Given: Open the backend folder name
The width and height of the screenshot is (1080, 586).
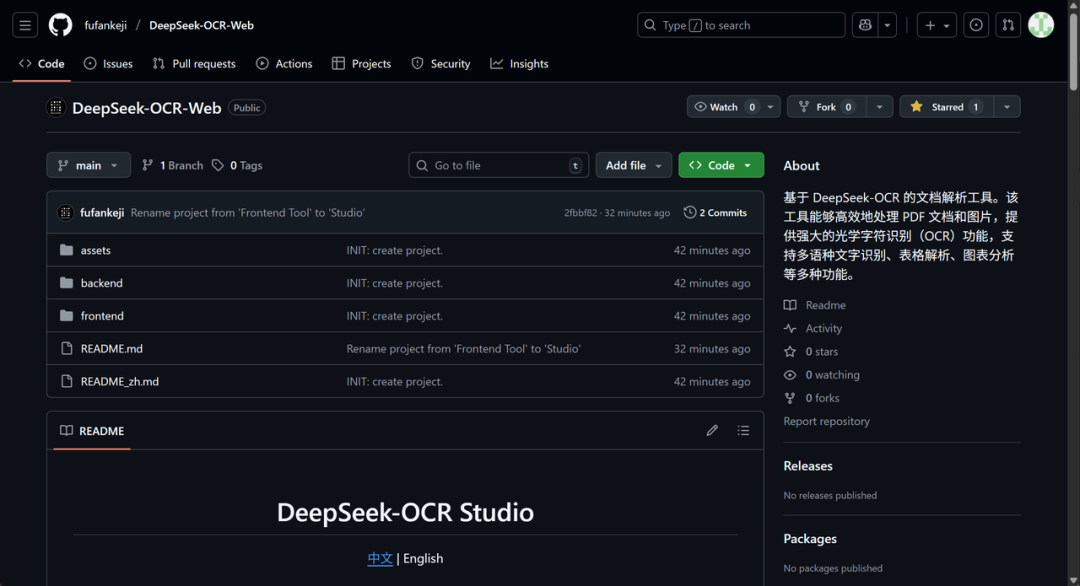Looking at the screenshot, I should tap(102, 283).
